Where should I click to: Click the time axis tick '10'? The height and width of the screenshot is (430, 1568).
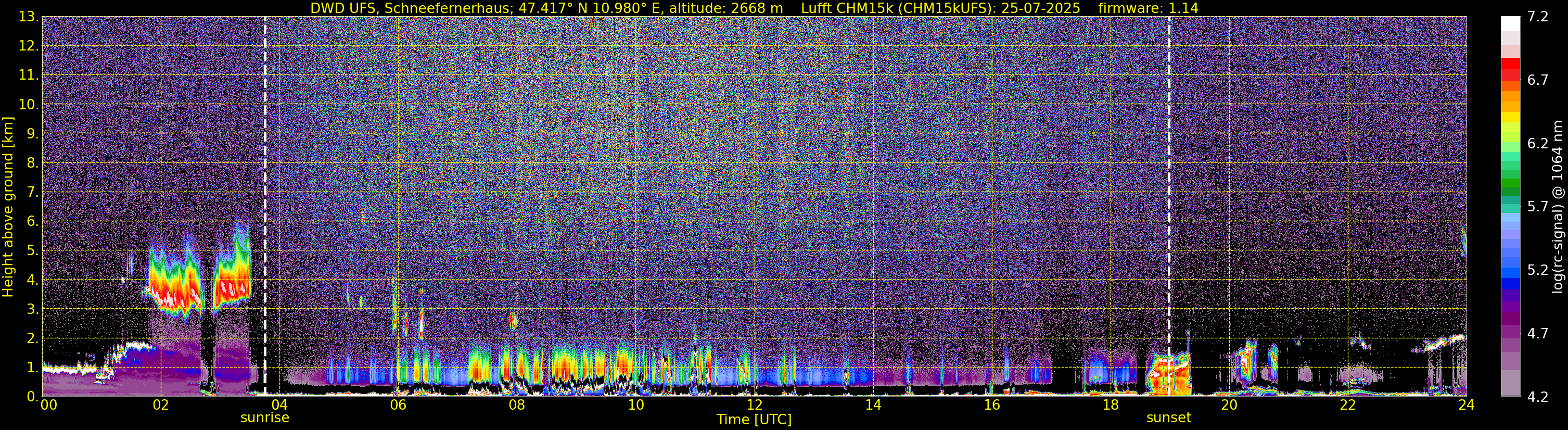pyautogui.click(x=635, y=405)
